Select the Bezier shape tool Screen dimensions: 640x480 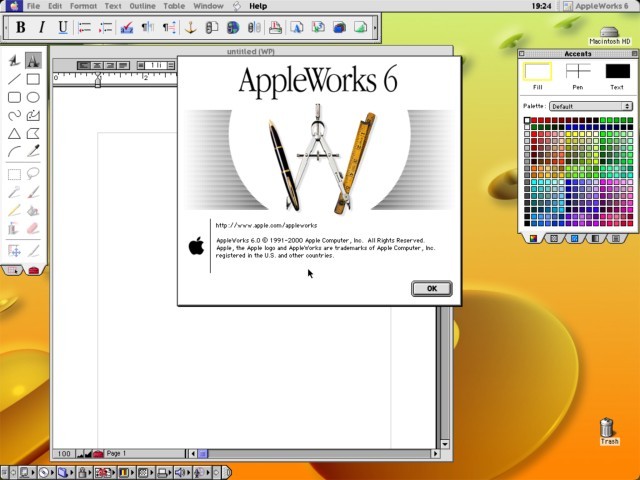pos(33,116)
